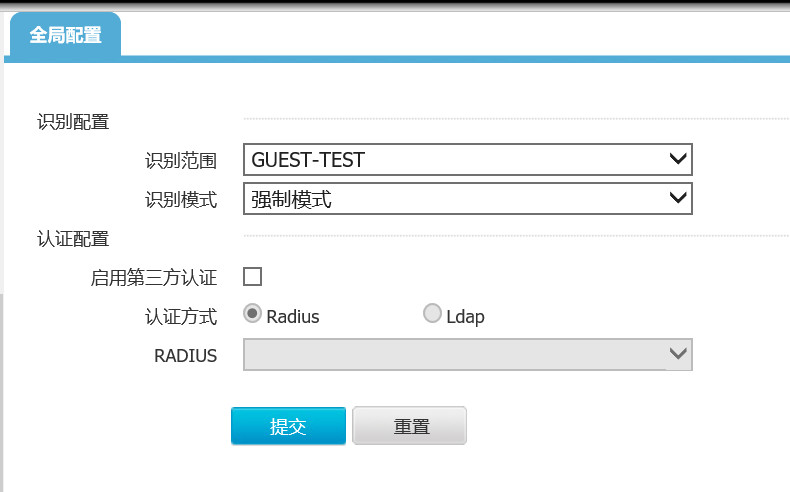Click the chevron arrow on the 强制模式 box

pos(678,199)
